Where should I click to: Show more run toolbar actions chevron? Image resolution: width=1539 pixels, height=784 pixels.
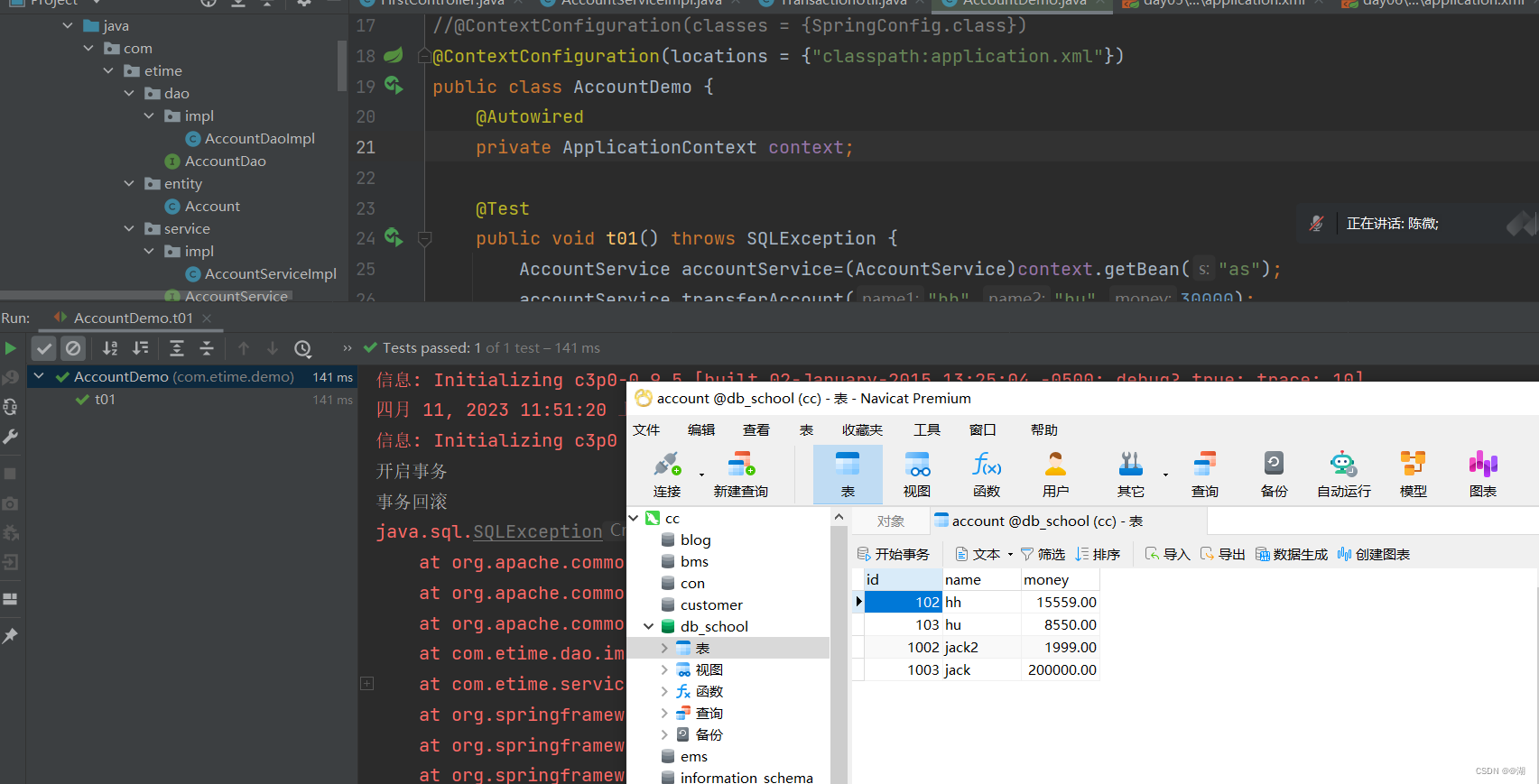click(348, 348)
